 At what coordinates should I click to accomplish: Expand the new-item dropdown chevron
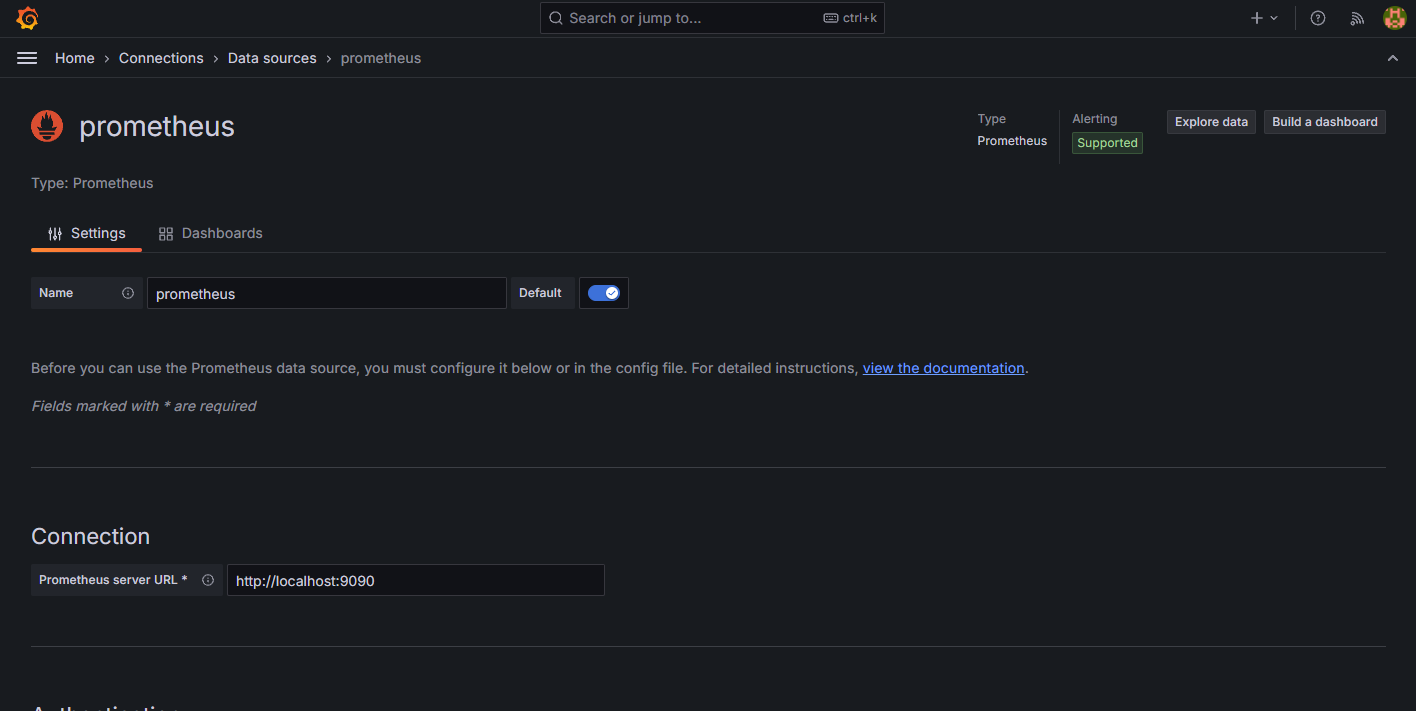click(x=1274, y=18)
